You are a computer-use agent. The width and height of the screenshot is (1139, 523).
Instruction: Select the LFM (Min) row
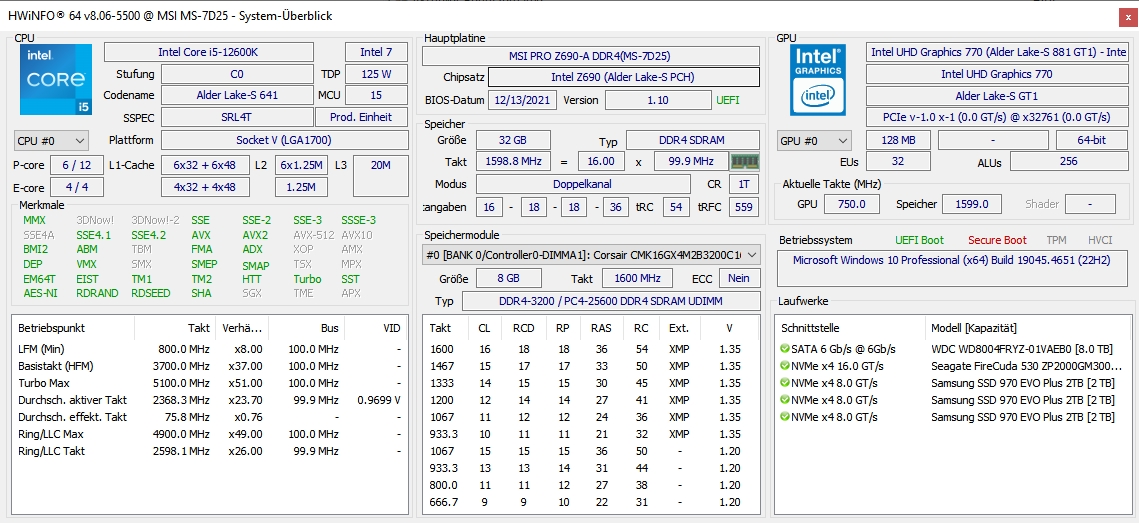[210, 349]
